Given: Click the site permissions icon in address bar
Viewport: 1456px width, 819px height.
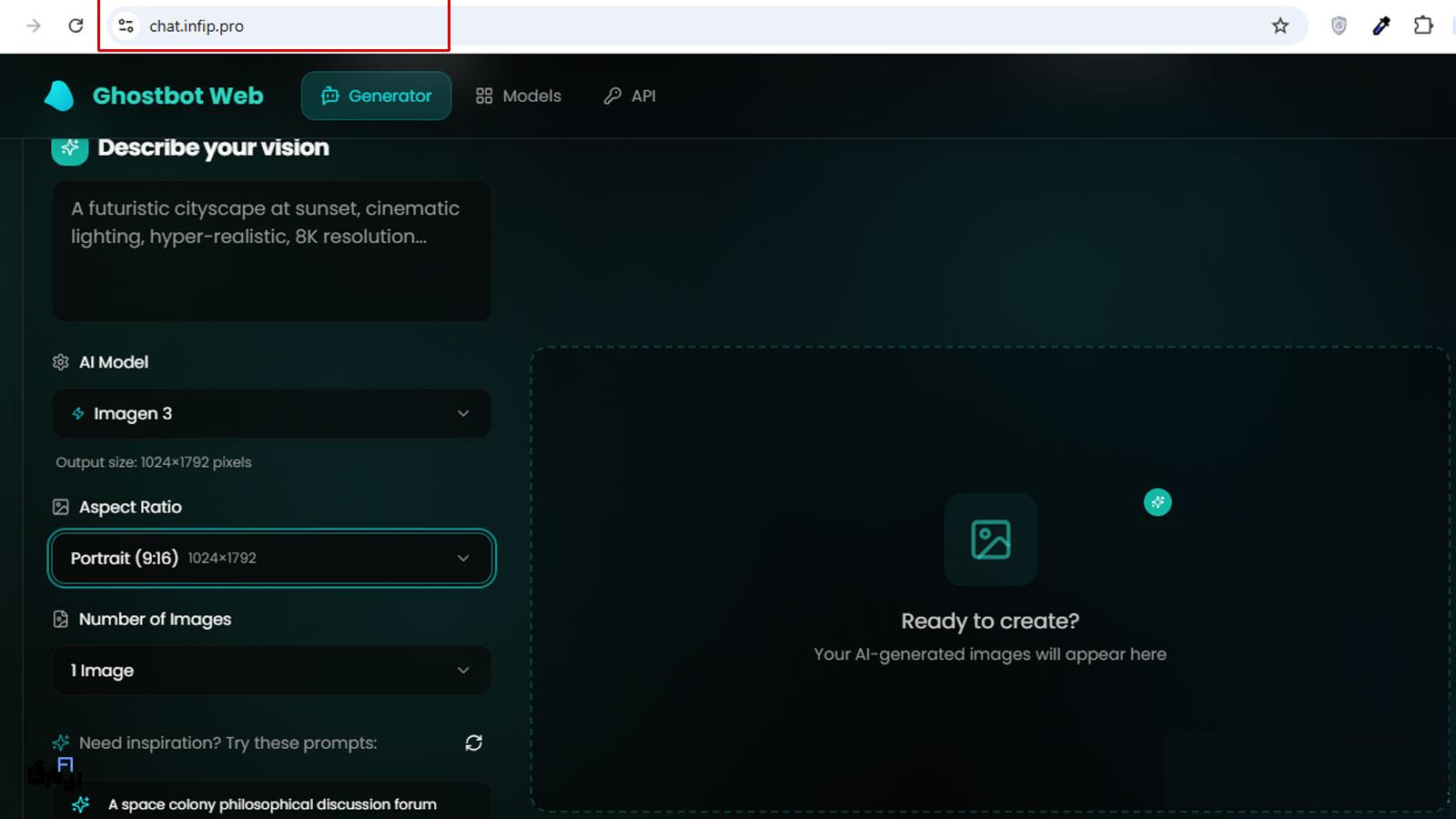Looking at the screenshot, I should pos(125,25).
